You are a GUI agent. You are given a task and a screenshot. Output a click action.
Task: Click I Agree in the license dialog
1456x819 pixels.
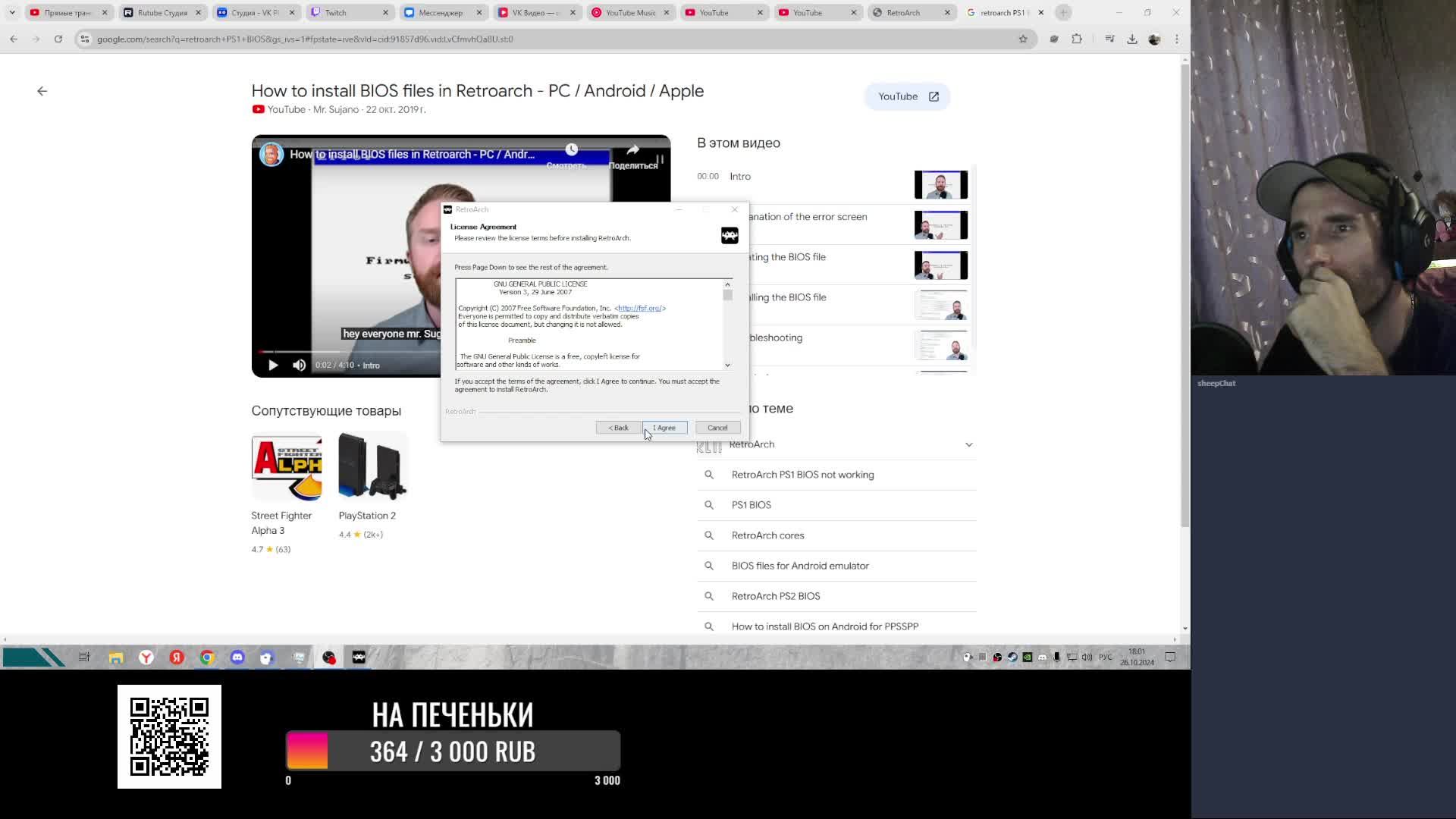(664, 428)
